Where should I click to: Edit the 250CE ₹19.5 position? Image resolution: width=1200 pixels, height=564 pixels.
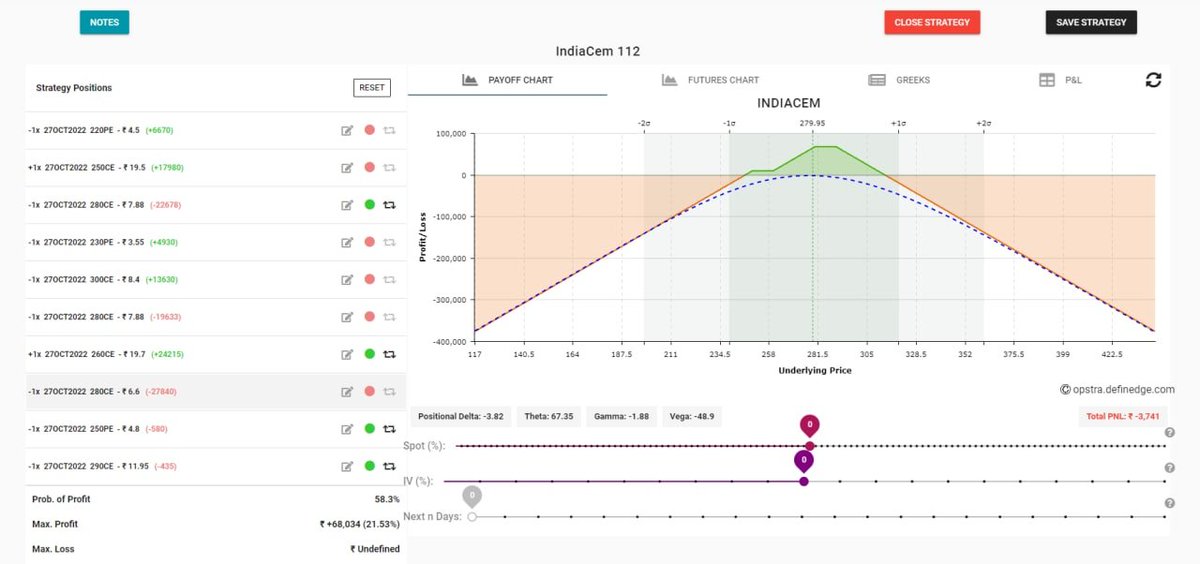pos(347,167)
